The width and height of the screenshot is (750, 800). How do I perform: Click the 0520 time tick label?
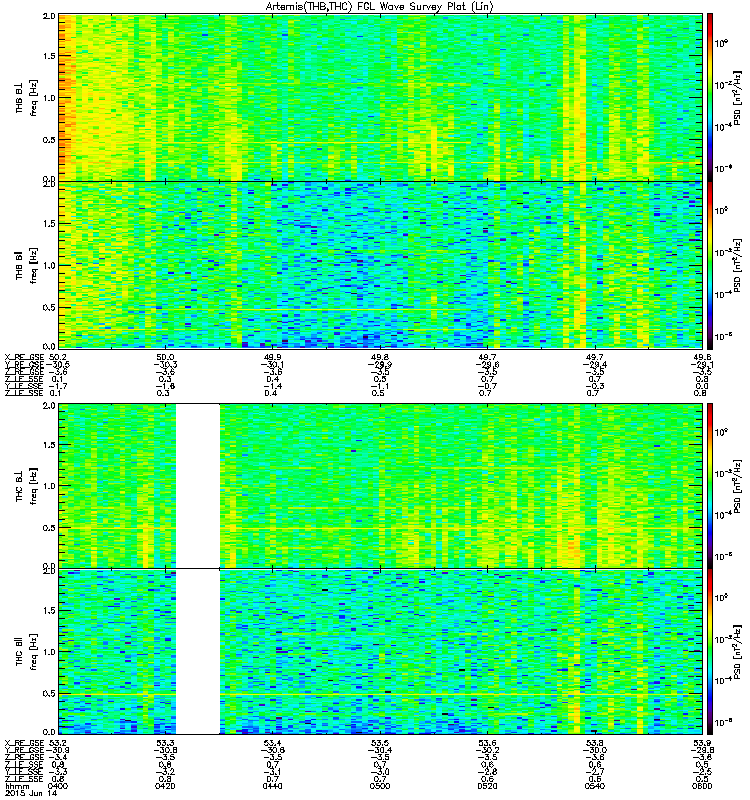click(487, 786)
